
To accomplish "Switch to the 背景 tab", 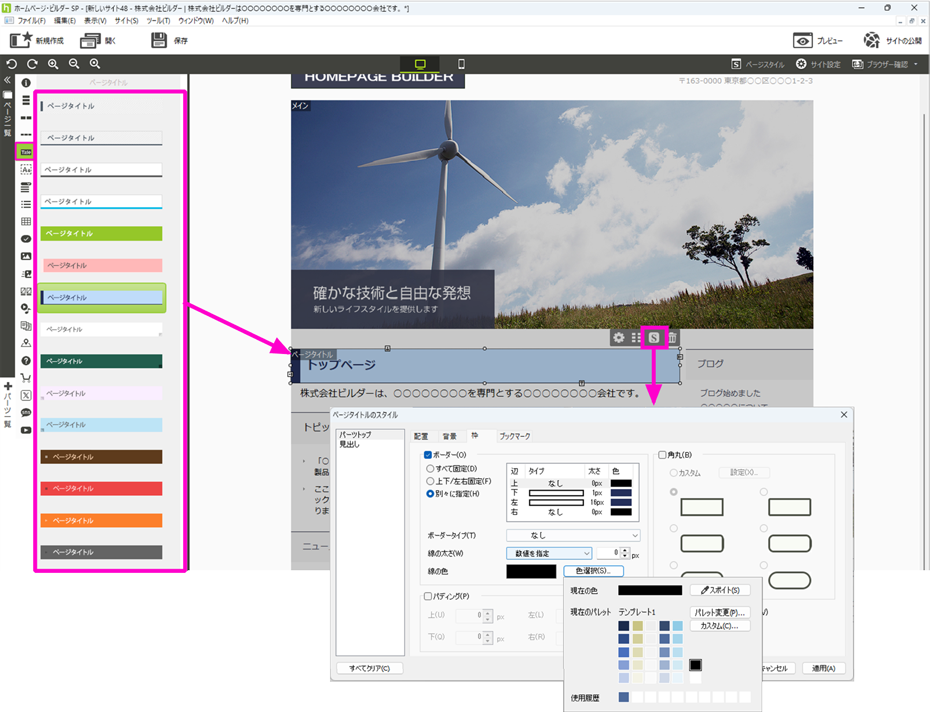I will (x=450, y=436).
